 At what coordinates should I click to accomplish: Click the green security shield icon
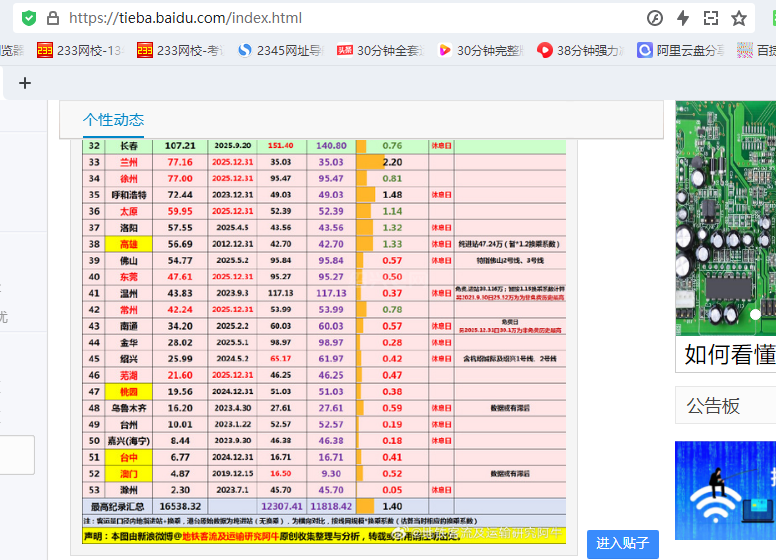(x=28, y=18)
